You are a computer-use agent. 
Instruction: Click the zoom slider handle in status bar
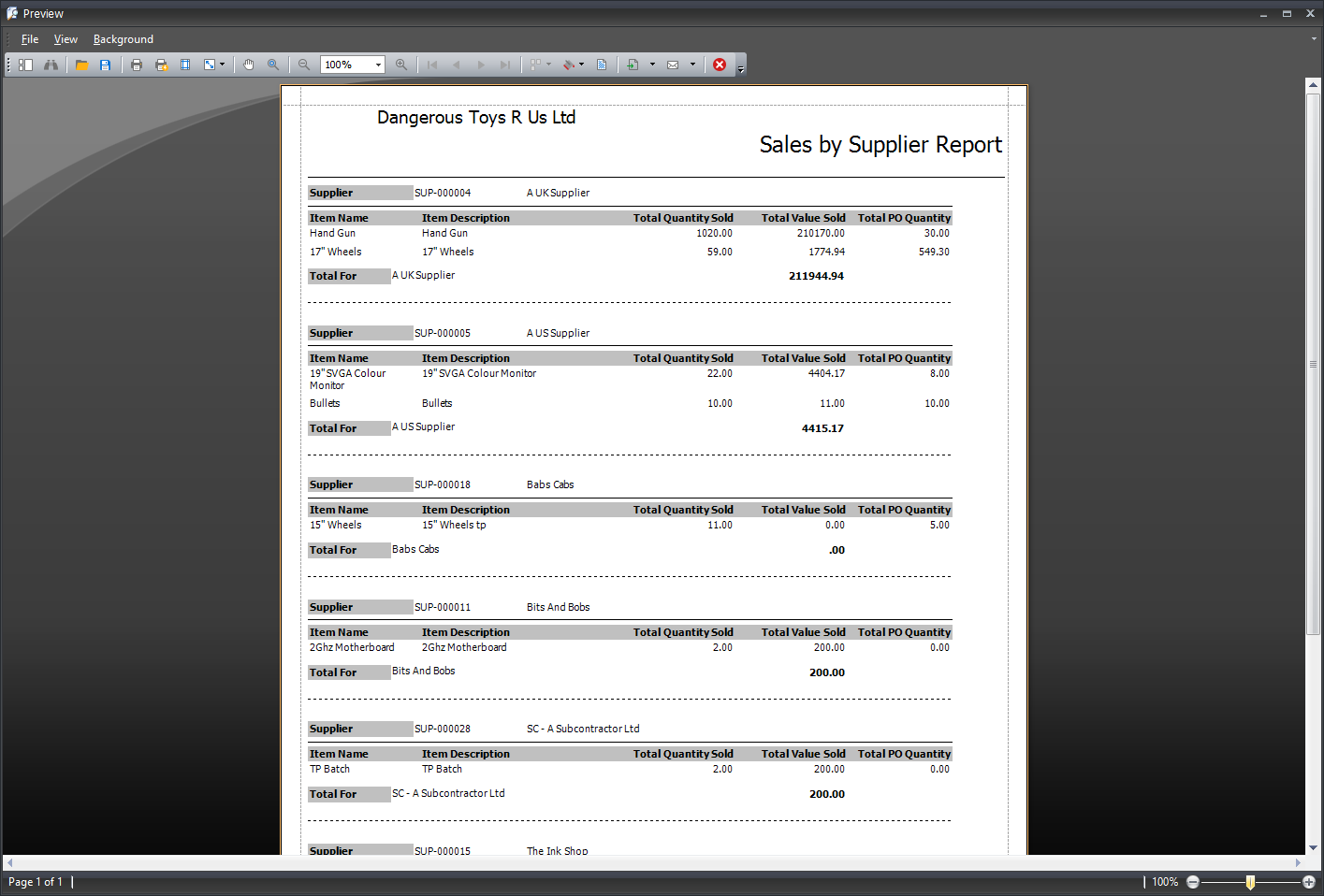click(x=1250, y=882)
